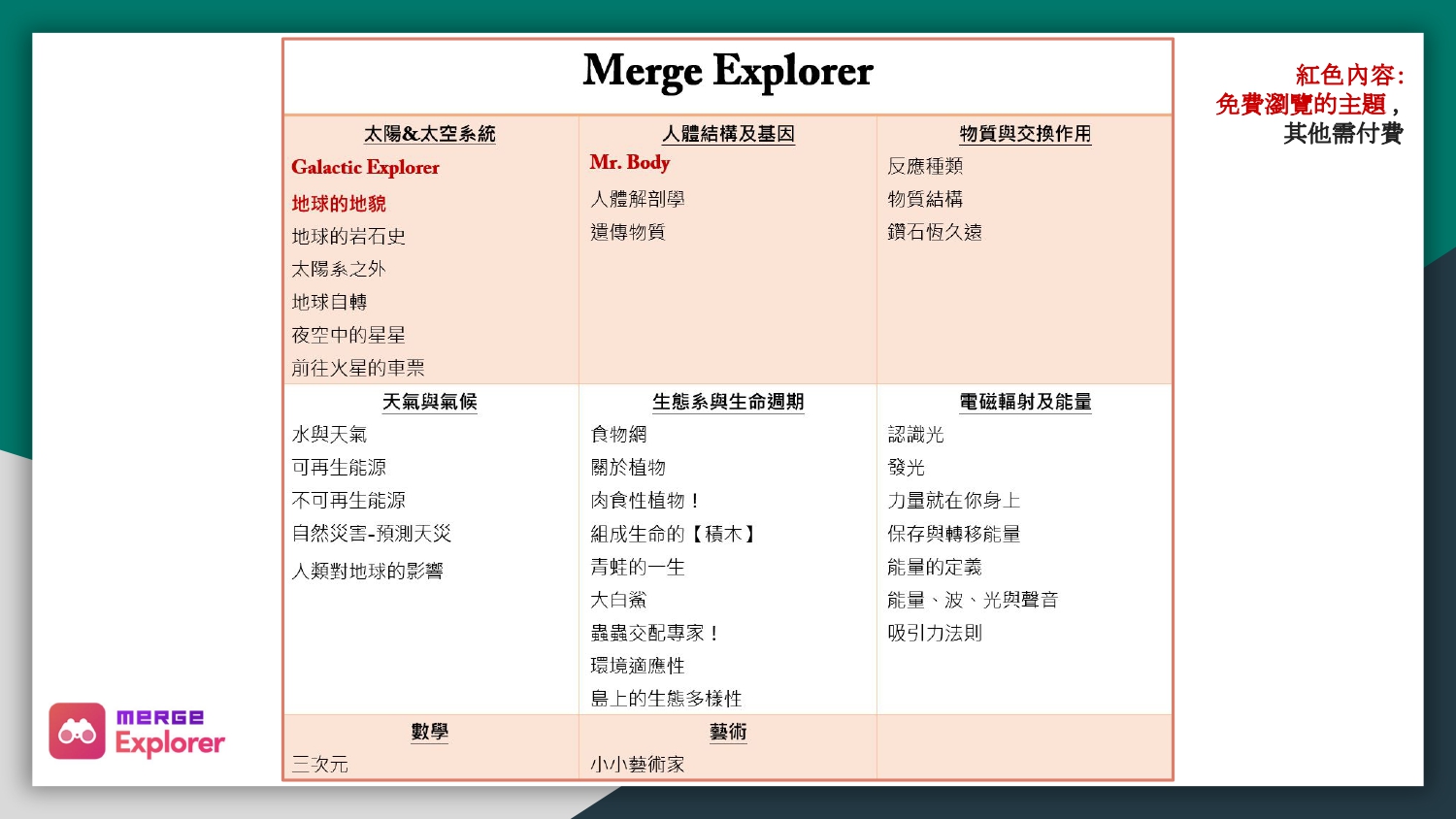Select '島上的生態多樣性' topic
This screenshot has width=1456, height=819.
tap(666, 700)
